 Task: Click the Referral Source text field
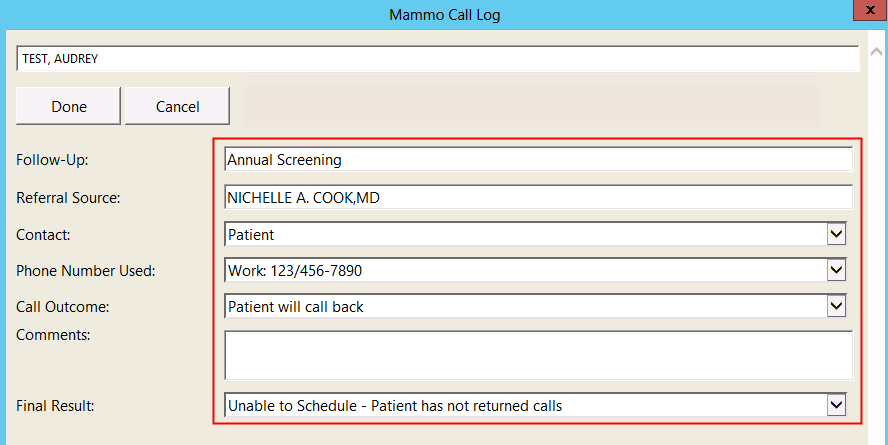pyautogui.click(x=538, y=198)
